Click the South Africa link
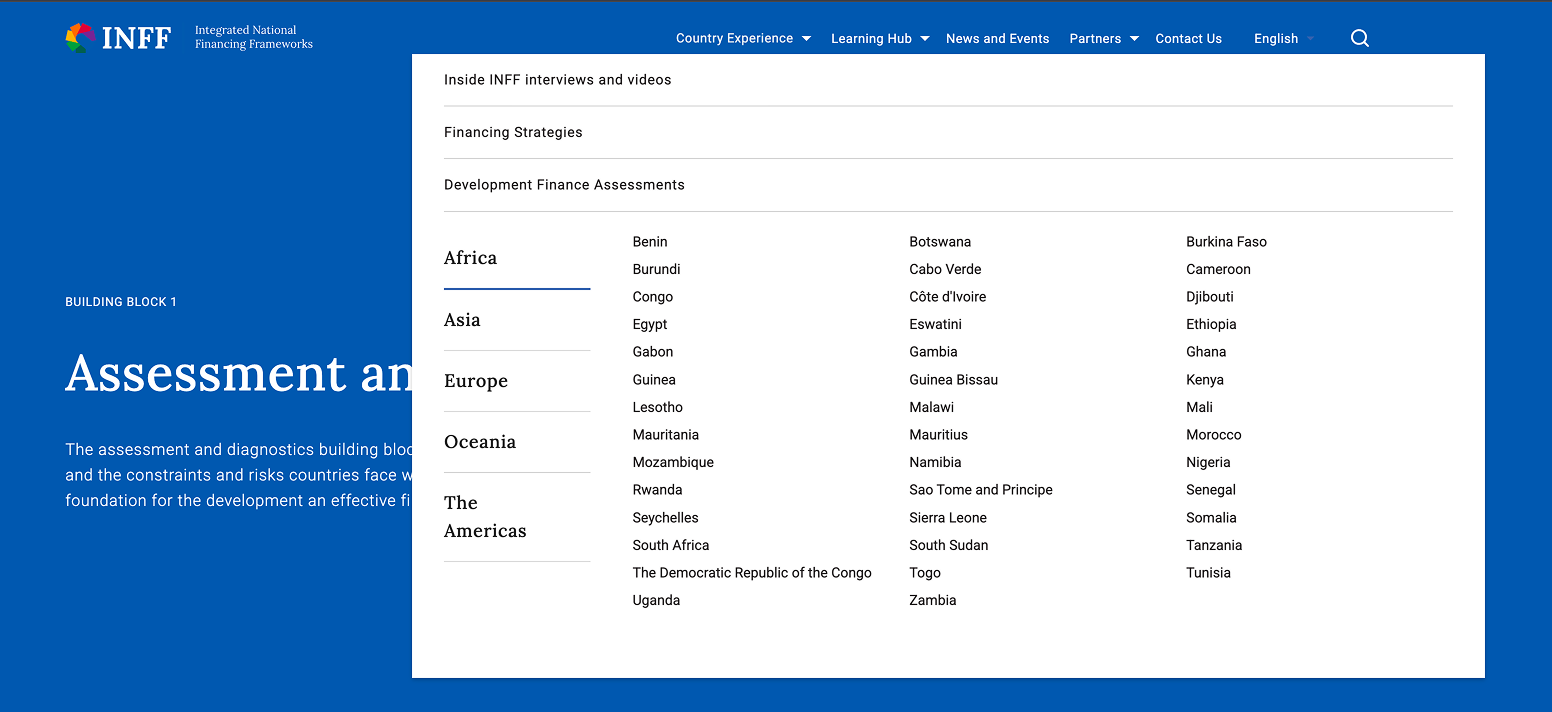Image resolution: width=1552 pixels, height=712 pixels. [x=671, y=545]
